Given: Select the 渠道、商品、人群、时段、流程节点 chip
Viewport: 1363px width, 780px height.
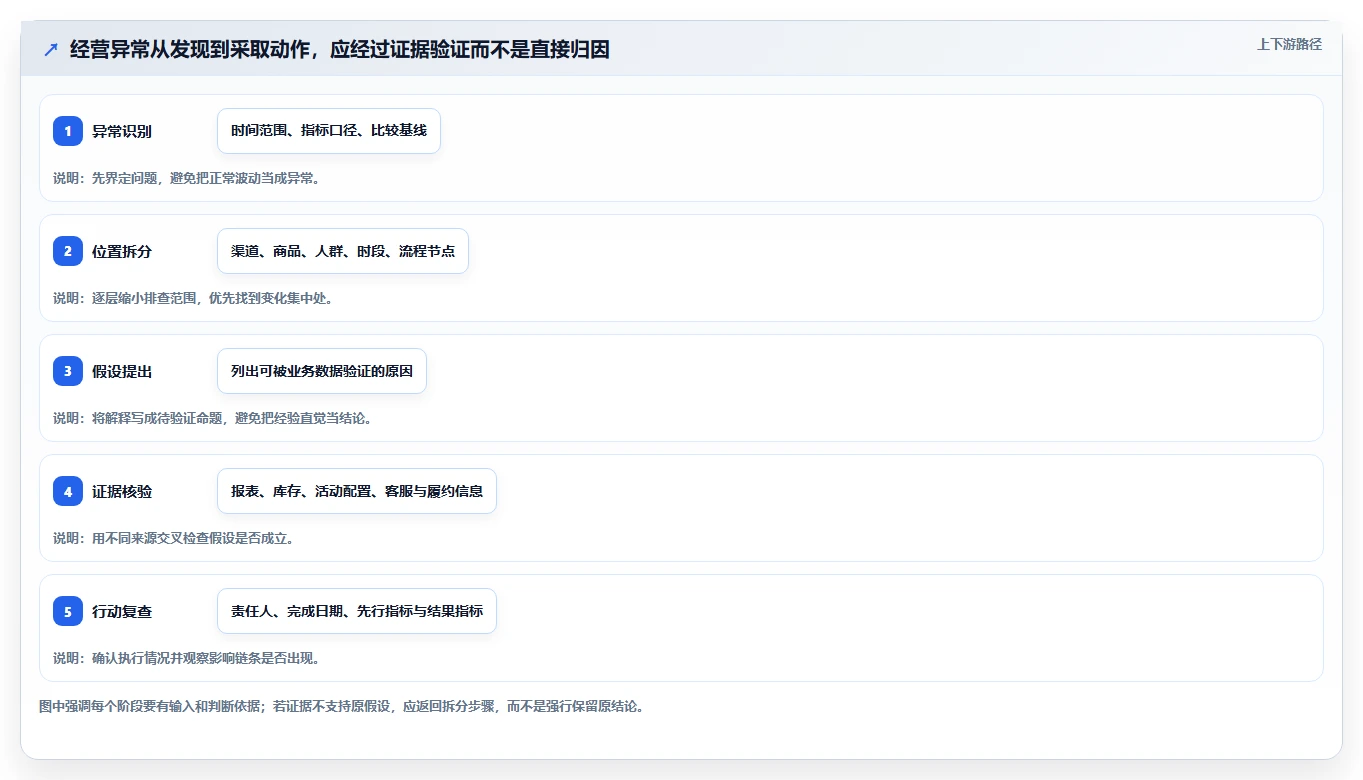Looking at the screenshot, I should [343, 251].
